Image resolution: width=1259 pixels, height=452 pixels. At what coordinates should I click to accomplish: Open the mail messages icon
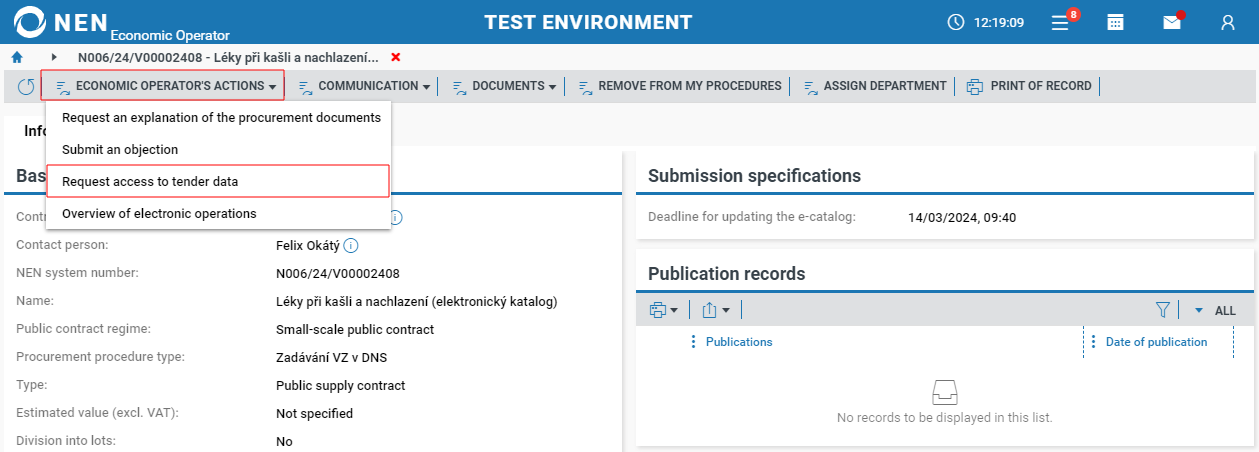coord(1172,22)
